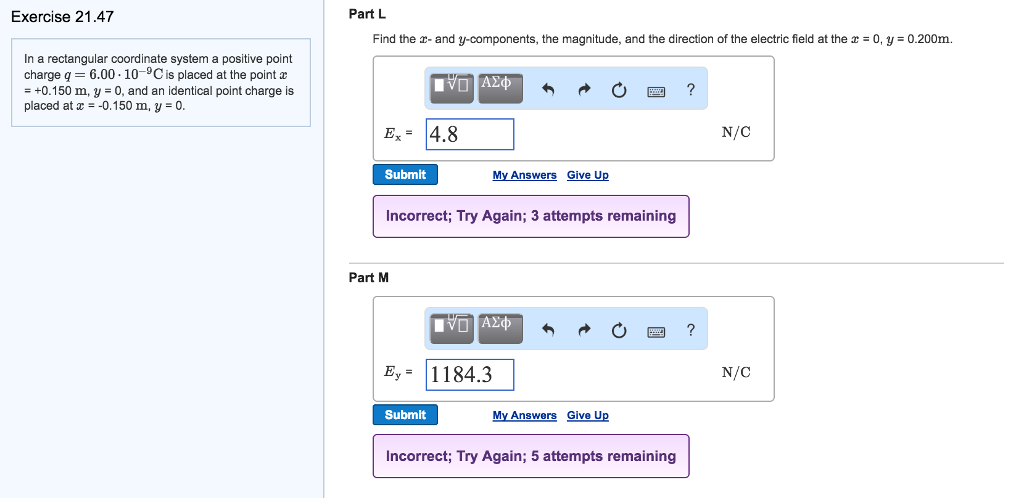Show keyboard shortcuts in Part M toolbar
1024x498 pixels.
click(656, 332)
